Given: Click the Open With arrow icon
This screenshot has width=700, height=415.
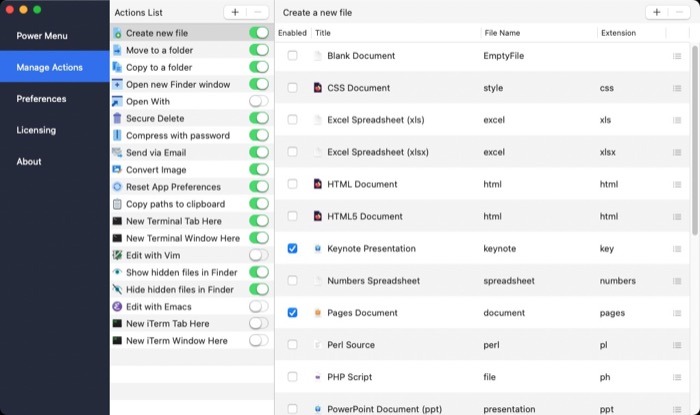Looking at the screenshot, I should (x=117, y=102).
